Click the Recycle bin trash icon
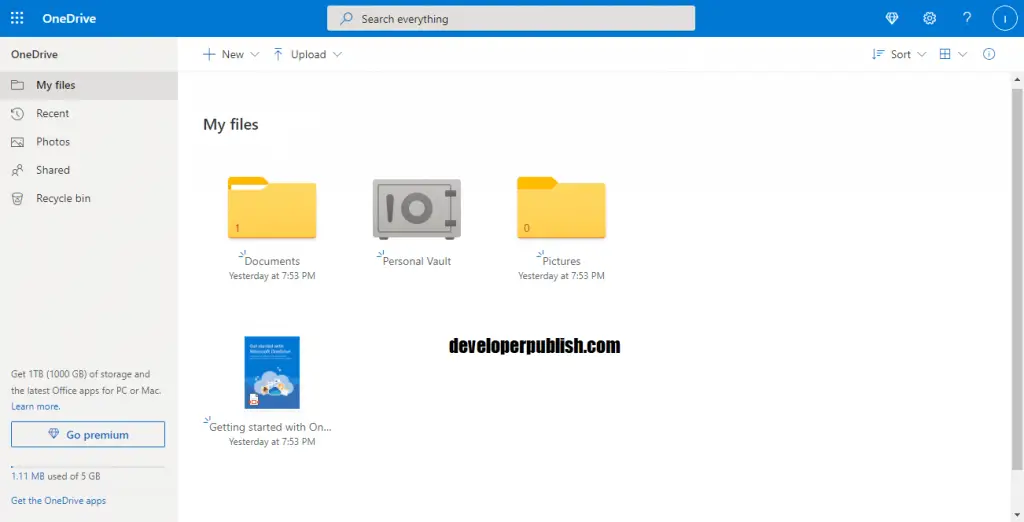The width and height of the screenshot is (1024, 522). (x=18, y=199)
